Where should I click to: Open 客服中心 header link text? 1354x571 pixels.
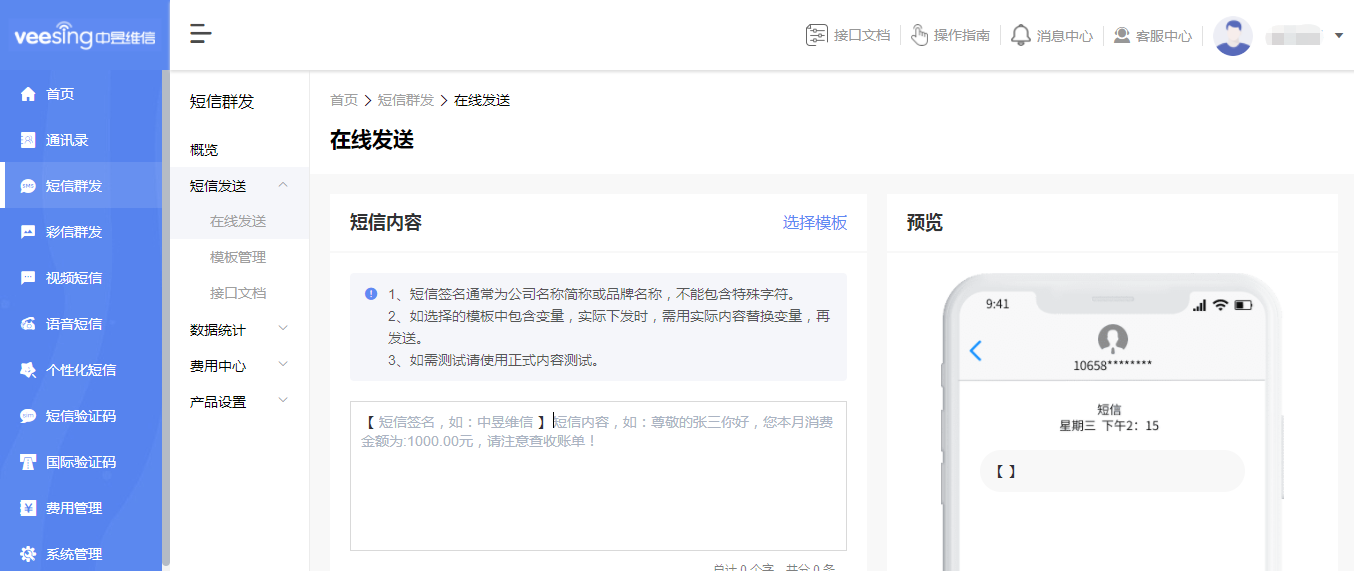(x=1164, y=36)
